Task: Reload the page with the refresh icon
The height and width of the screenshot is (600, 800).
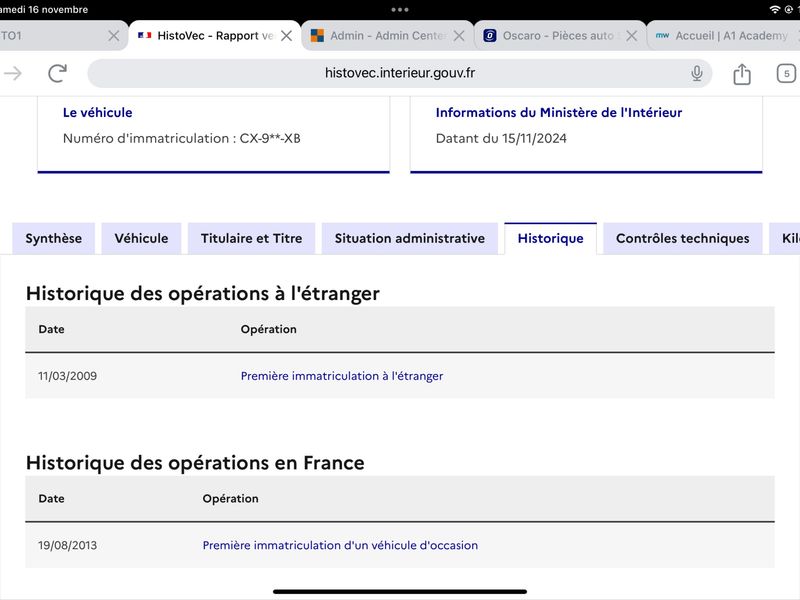Action: 58,73
